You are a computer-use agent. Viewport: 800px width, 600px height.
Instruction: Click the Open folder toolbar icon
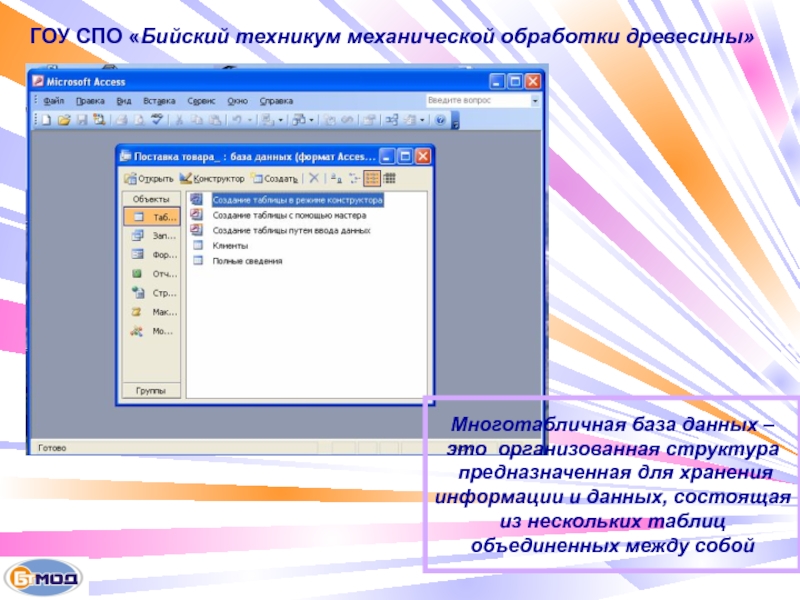64,120
